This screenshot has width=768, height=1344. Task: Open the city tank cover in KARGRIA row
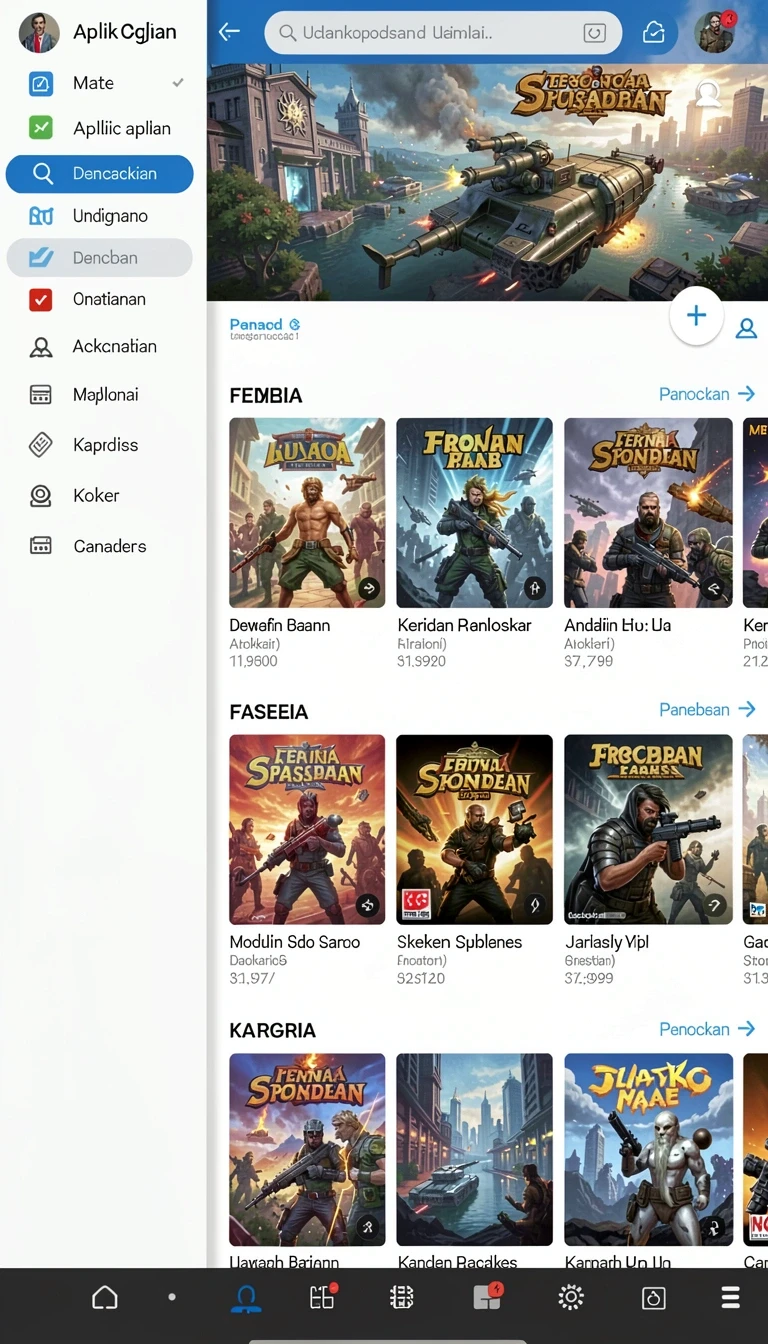pyautogui.click(x=474, y=1149)
